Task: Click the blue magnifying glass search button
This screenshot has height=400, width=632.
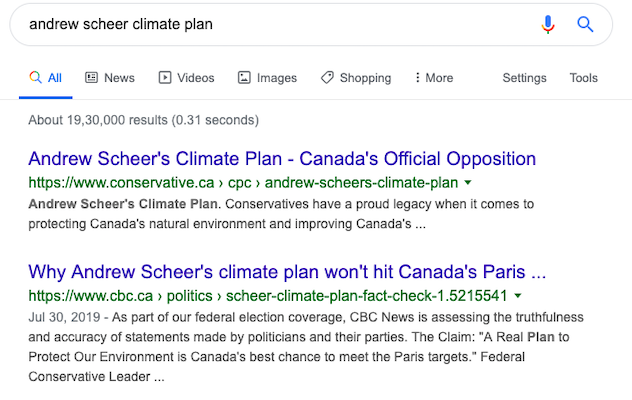Action: tap(585, 25)
